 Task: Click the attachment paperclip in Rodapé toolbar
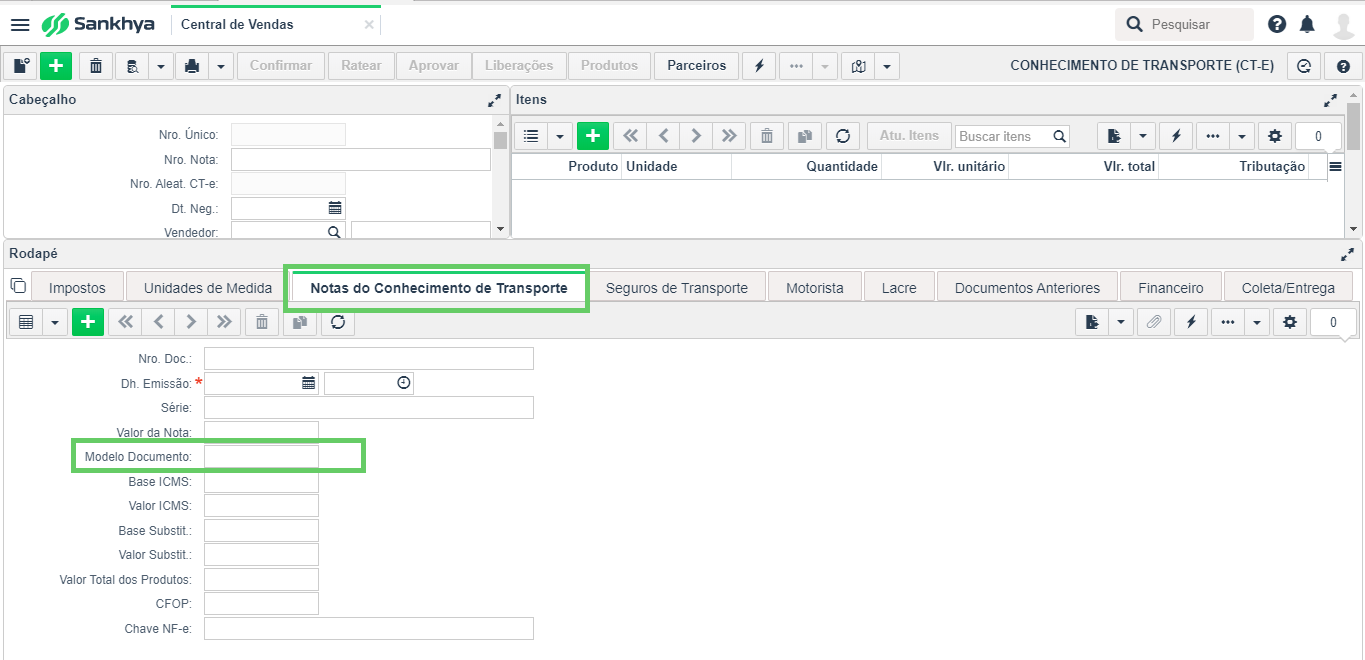coord(1154,322)
